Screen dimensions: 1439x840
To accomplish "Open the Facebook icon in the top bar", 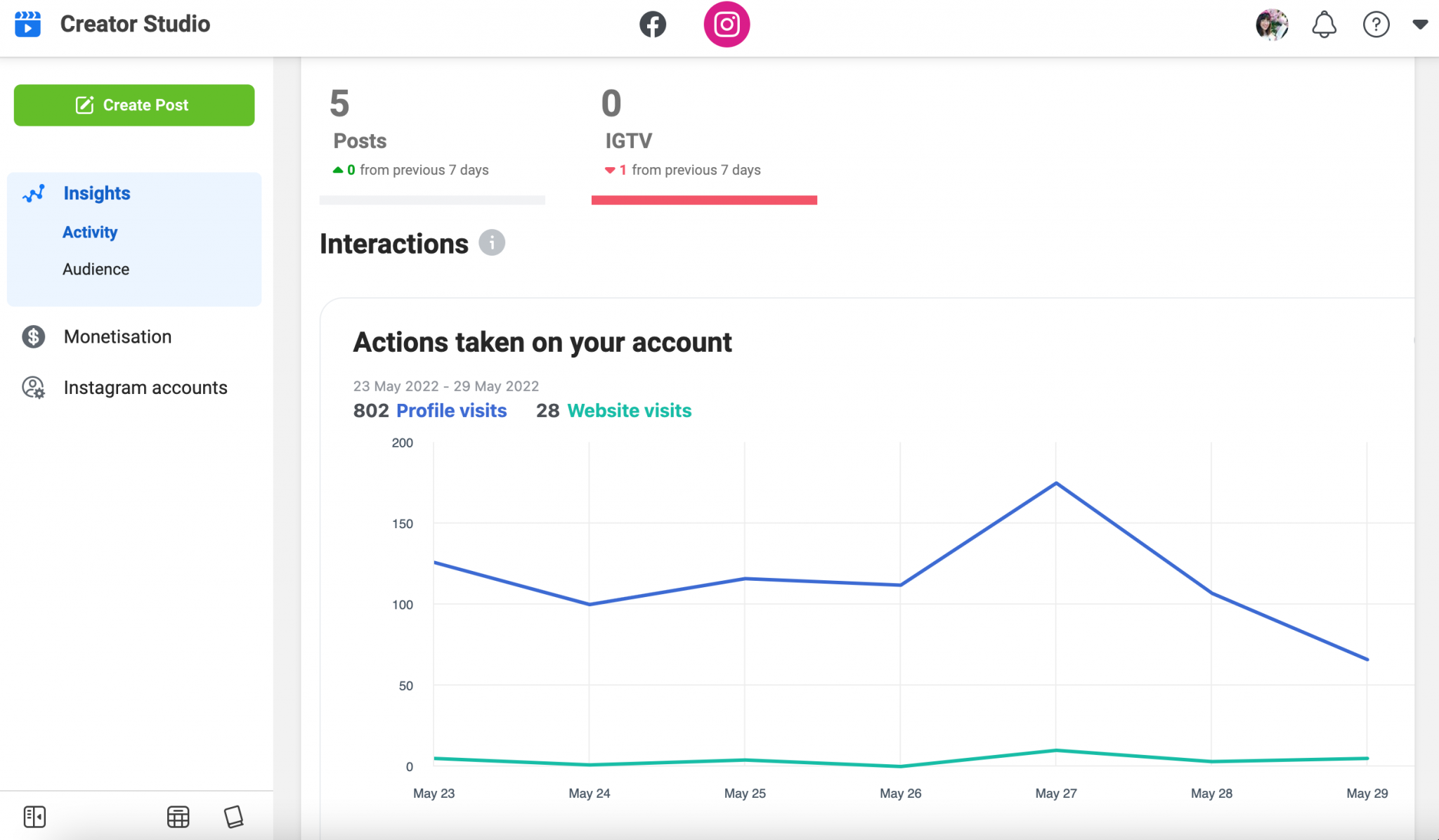I will click(653, 23).
